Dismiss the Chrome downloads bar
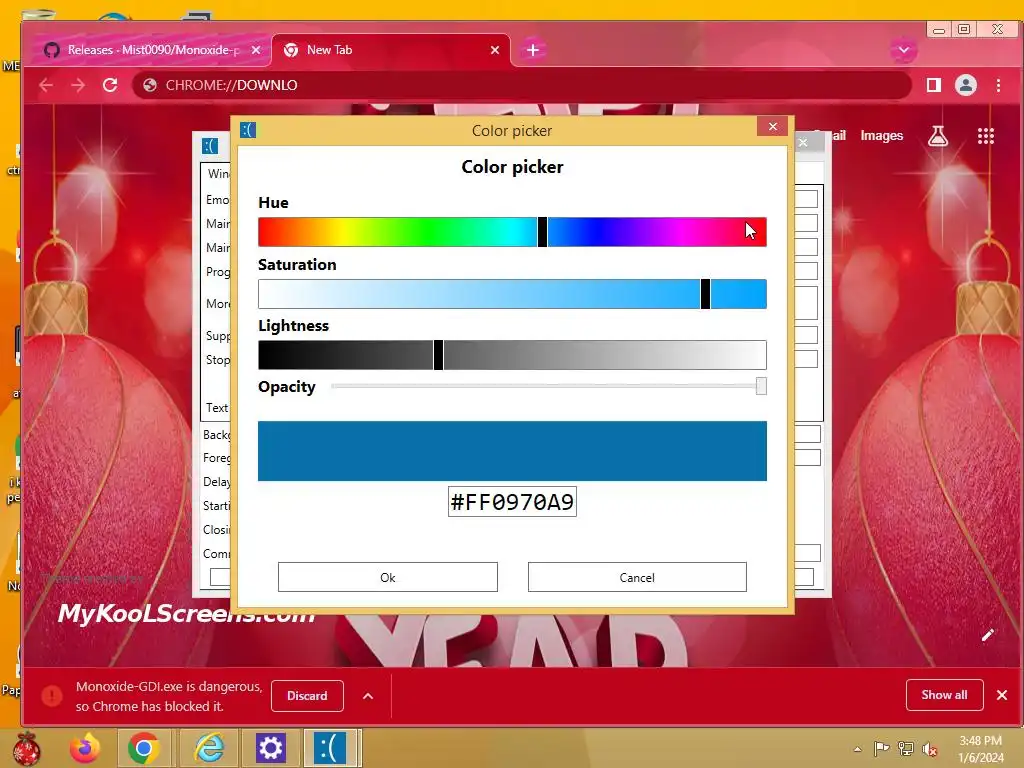This screenshot has height=768, width=1024. (1002, 695)
